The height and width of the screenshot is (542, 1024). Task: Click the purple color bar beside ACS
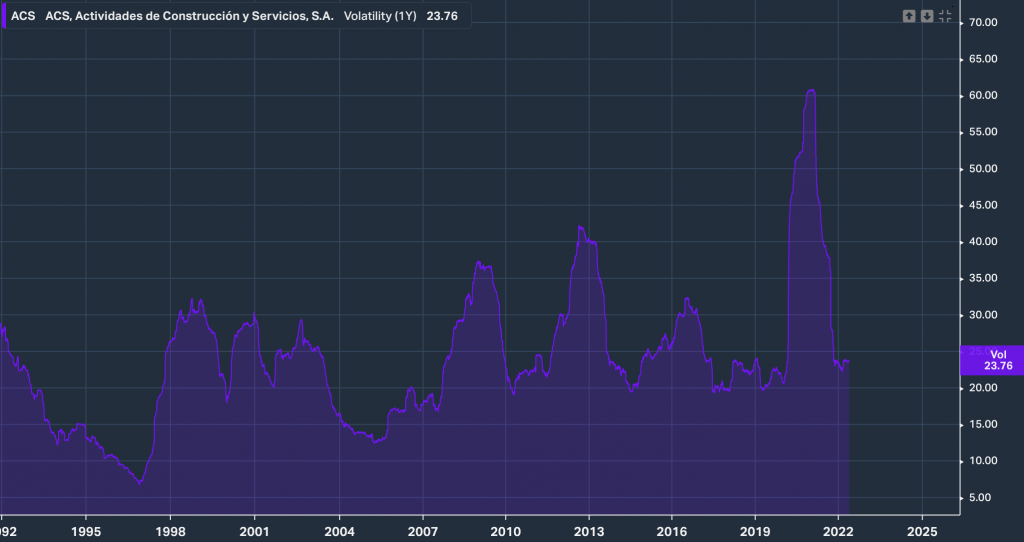coord(3,16)
